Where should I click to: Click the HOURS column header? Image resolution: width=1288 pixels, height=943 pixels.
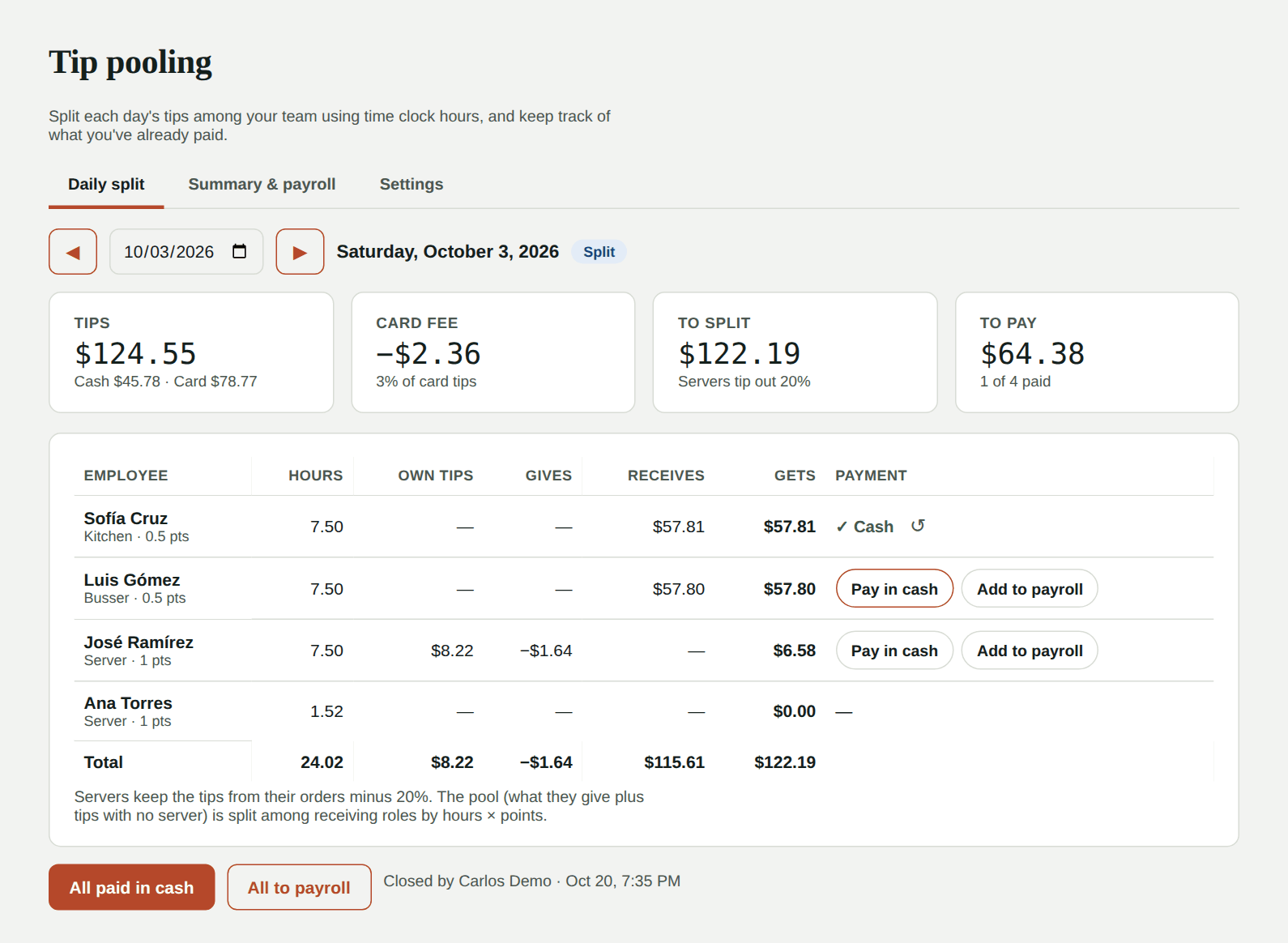click(315, 476)
